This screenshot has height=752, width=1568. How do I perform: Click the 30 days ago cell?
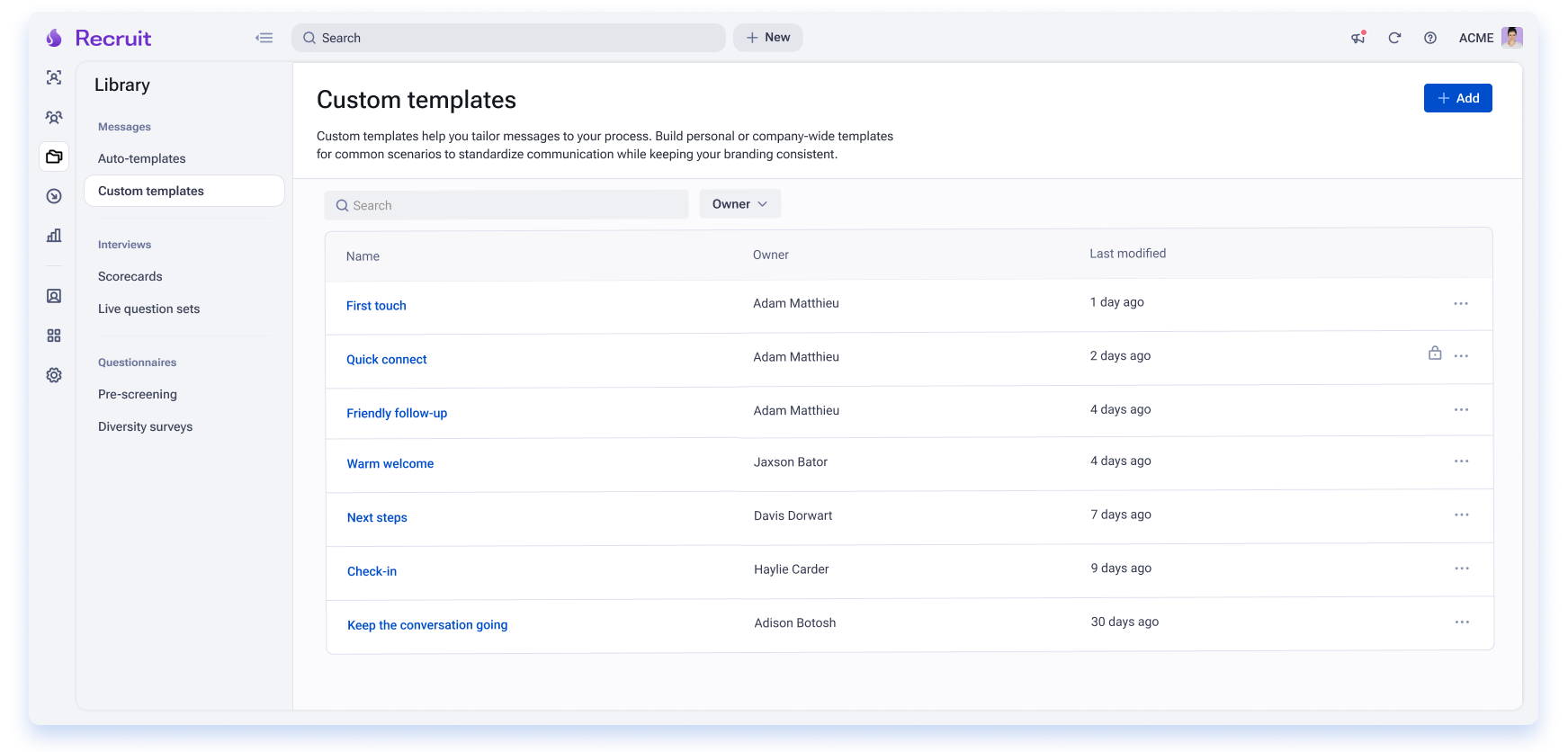point(1124,622)
